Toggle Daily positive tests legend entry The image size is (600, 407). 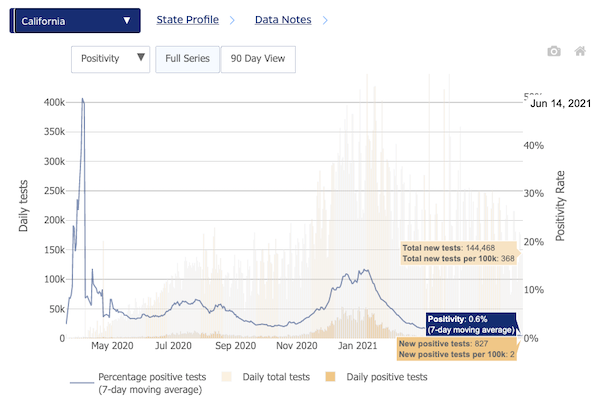[384, 377]
